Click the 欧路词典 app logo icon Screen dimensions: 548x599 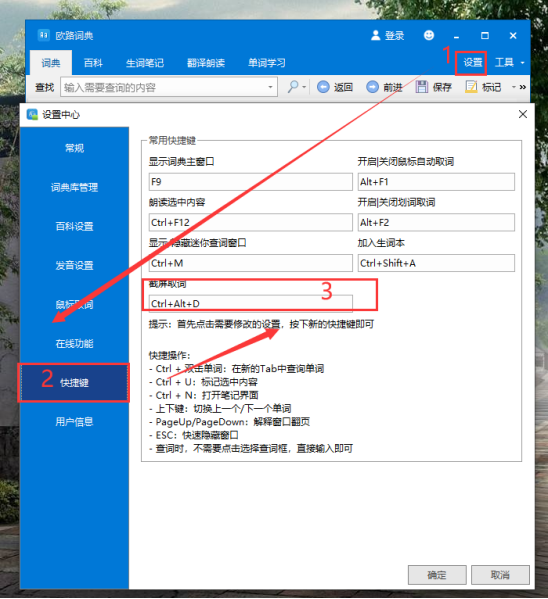pyautogui.click(x=44, y=36)
